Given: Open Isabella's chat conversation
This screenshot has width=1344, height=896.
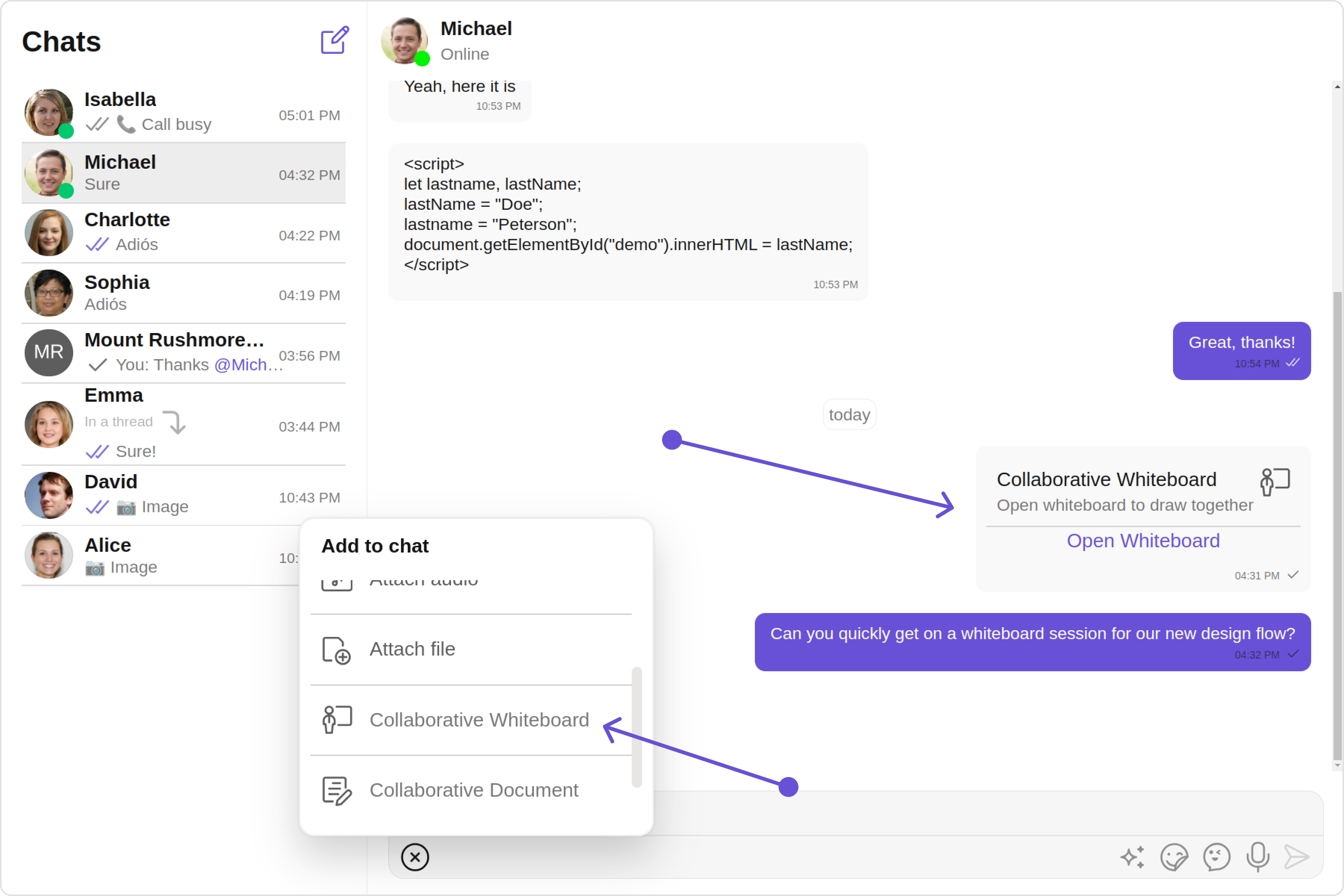Looking at the screenshot, I should coord(183,112).
